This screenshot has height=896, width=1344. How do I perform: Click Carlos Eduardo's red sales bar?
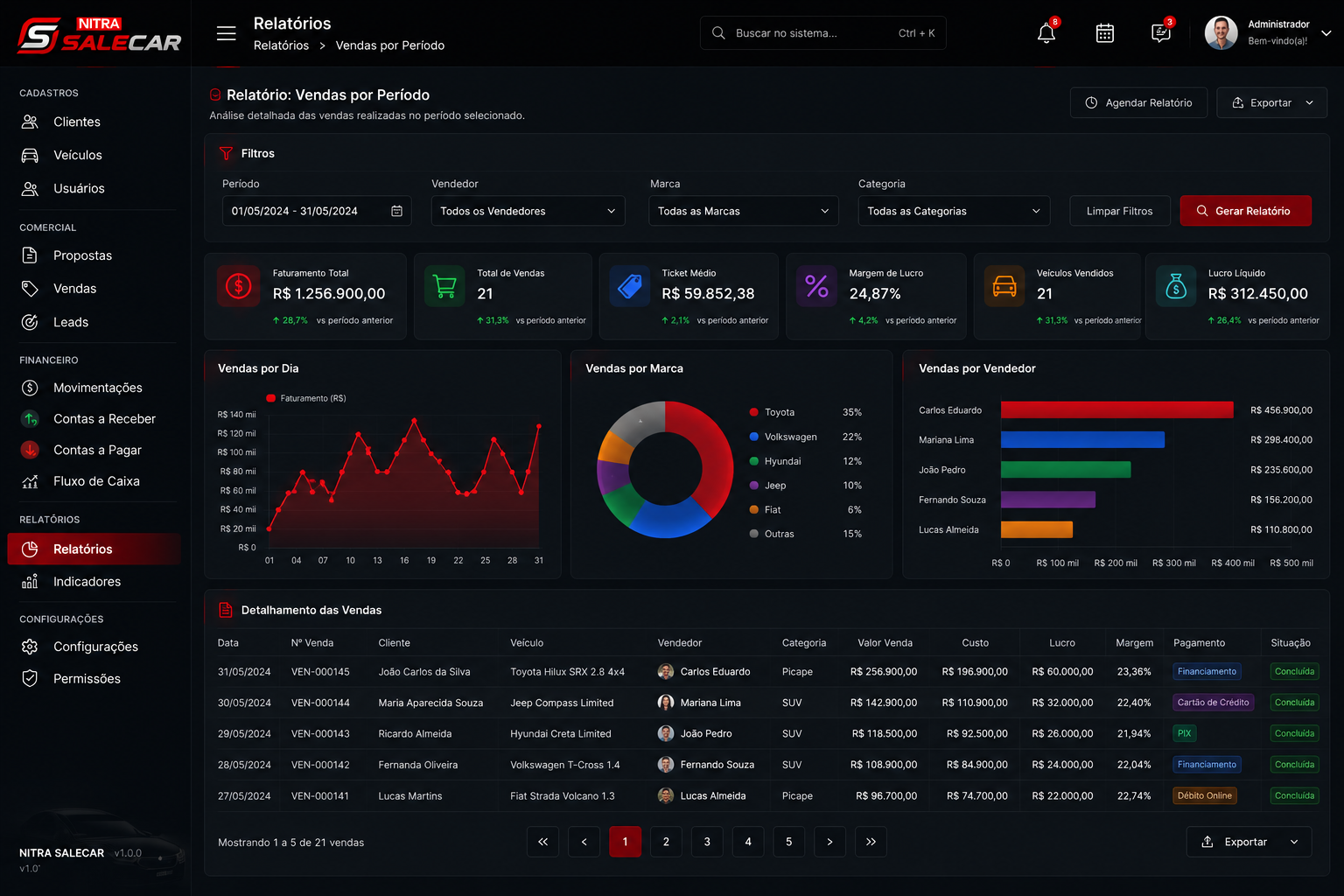coord(1116,409)
